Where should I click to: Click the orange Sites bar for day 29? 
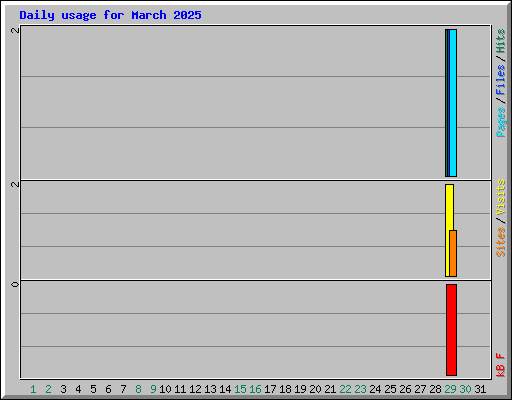pyautogui.click(x=453, y=253)
